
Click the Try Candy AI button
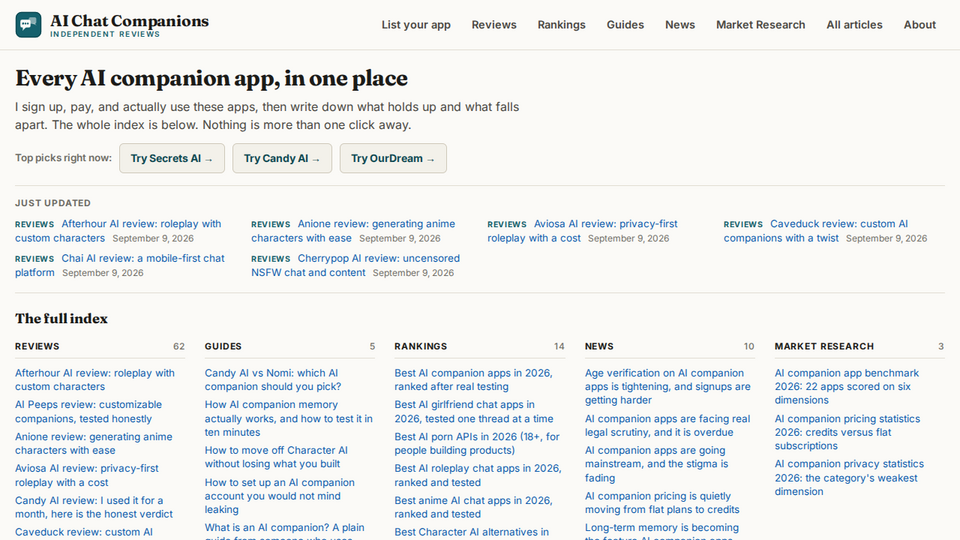pos(282,158)
